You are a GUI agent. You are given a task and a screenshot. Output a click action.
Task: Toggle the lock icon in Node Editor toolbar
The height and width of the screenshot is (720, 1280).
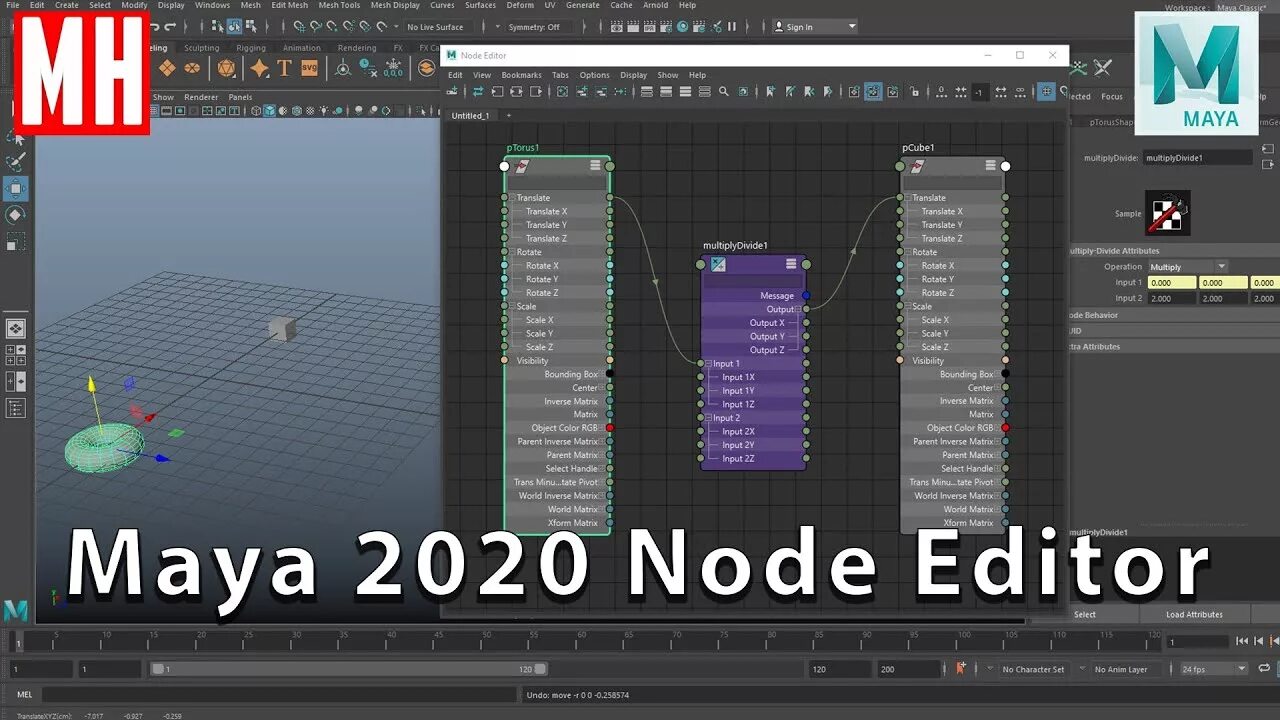coord(914,91)
